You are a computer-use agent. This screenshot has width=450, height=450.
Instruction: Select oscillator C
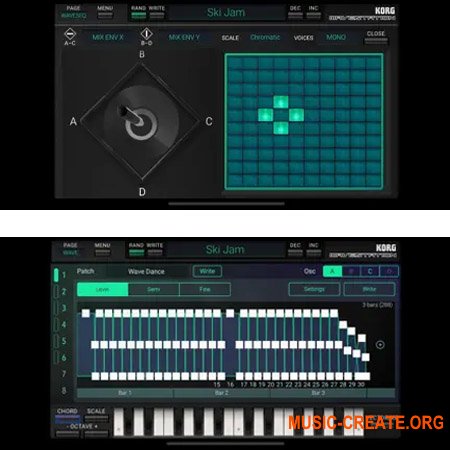coord(370,271)
